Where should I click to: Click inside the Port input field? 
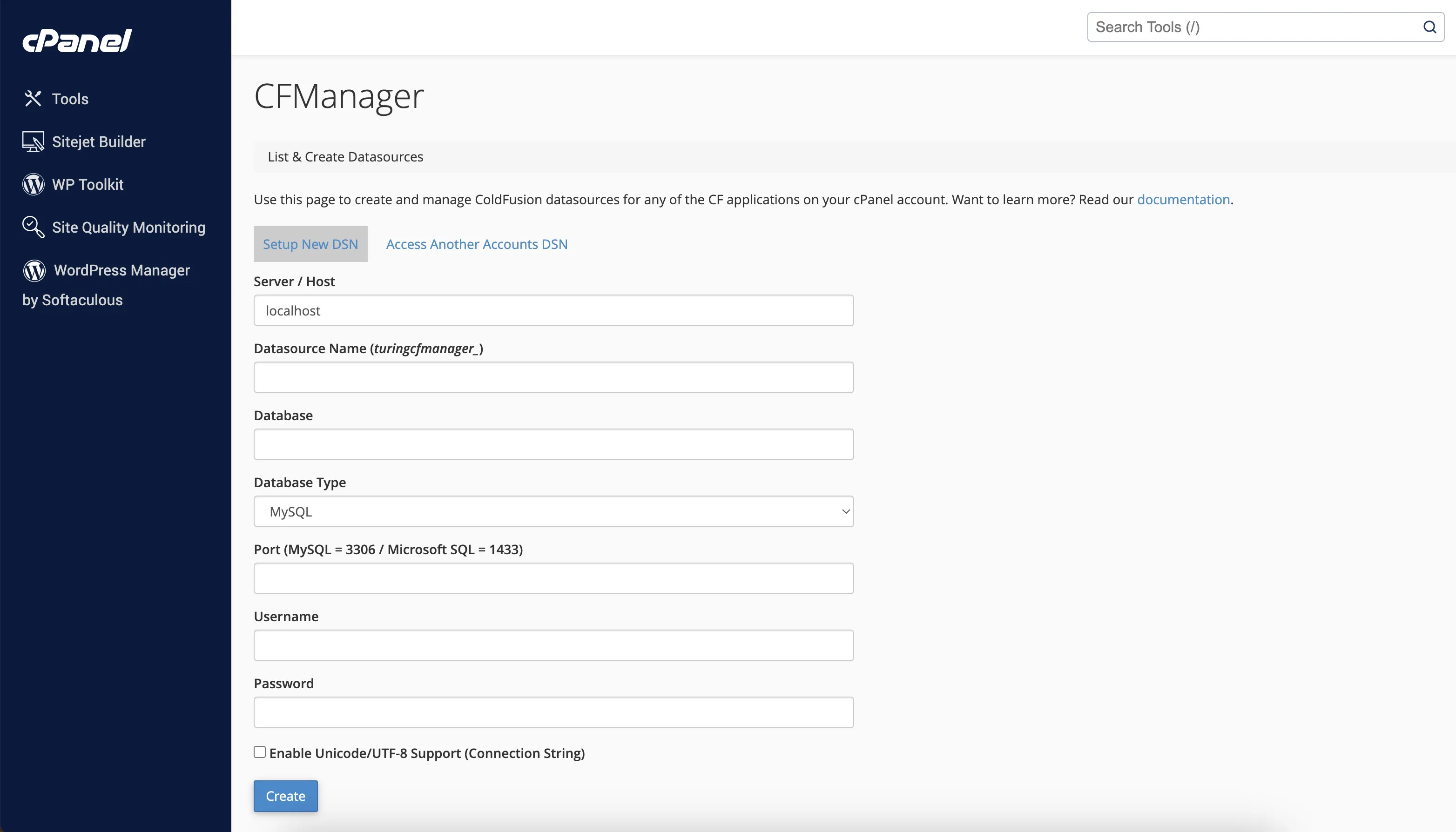[553, 578]
